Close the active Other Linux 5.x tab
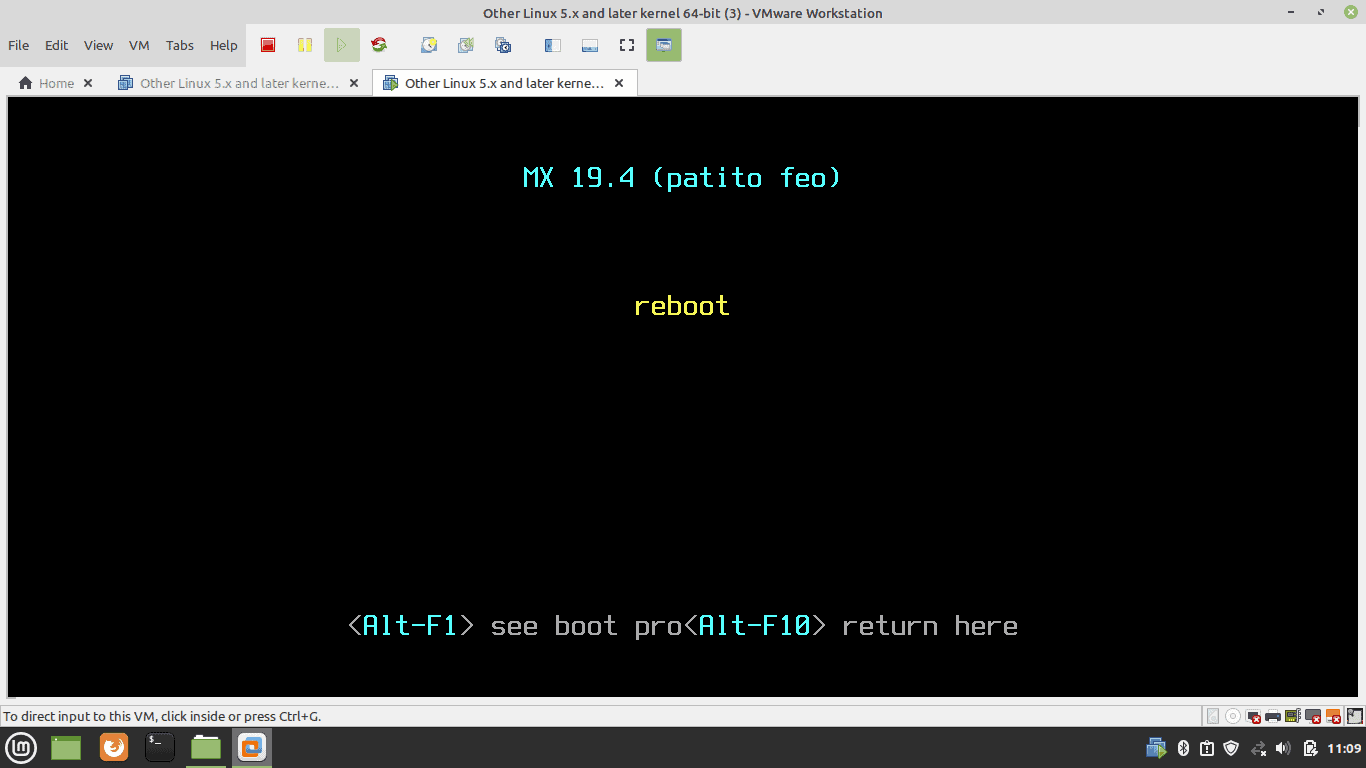 pos(619,83)
